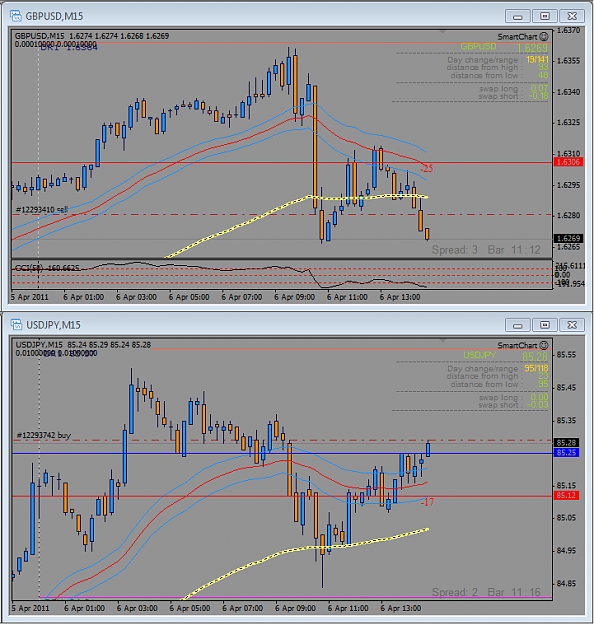This screenshot has width=594, height=625.
Task: Minimize the GBPUSD,M15 chart window
Action: pos(517,16)
